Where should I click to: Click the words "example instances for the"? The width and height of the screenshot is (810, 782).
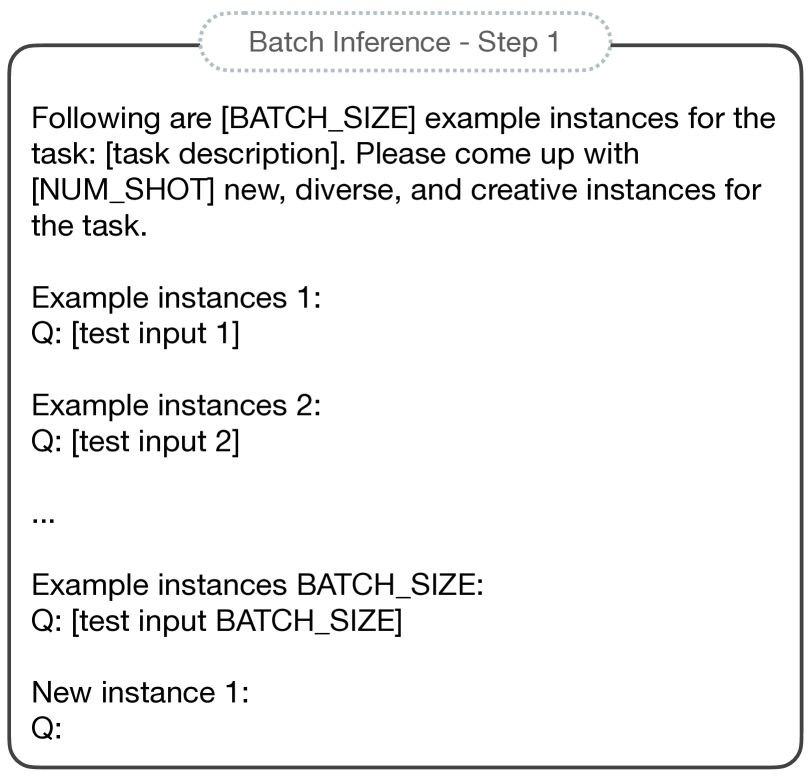600,119
